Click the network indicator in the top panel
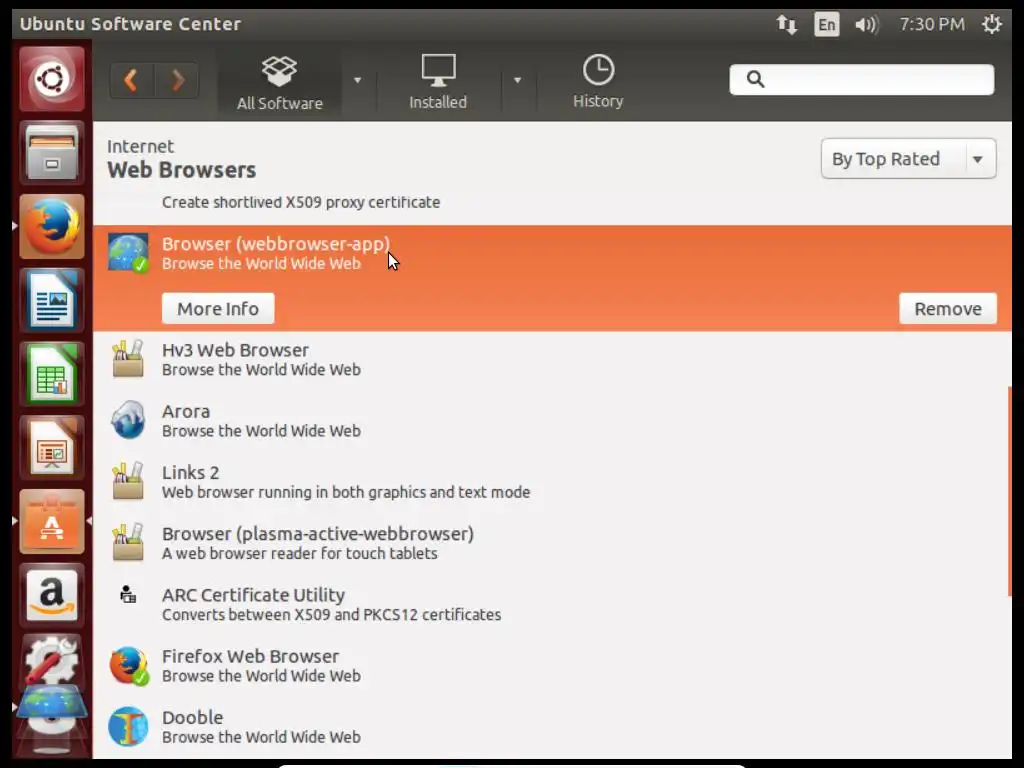The height and width of the screenshot is (768, 1024). click(786, 25)
